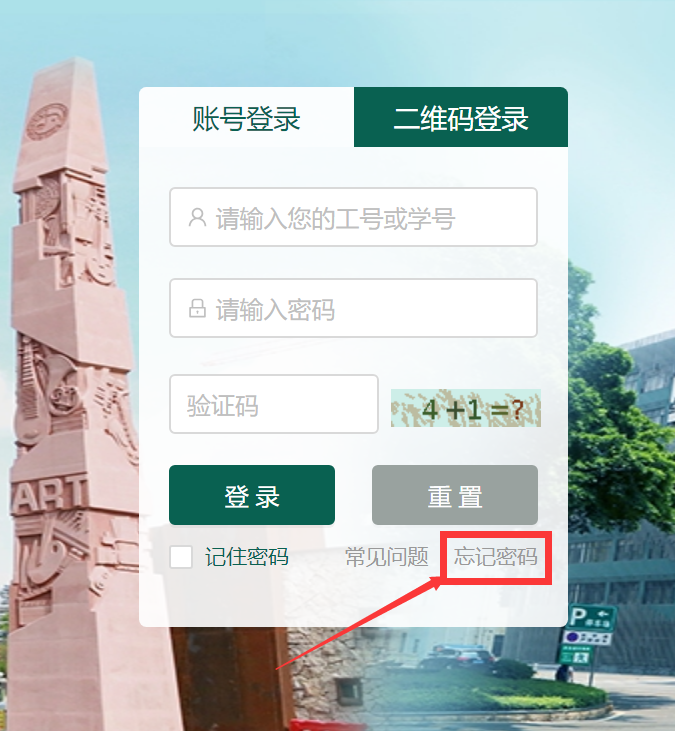Click the padlock icon in password field
This screenshot has width=675, height=731.
(x=197, y=308)
